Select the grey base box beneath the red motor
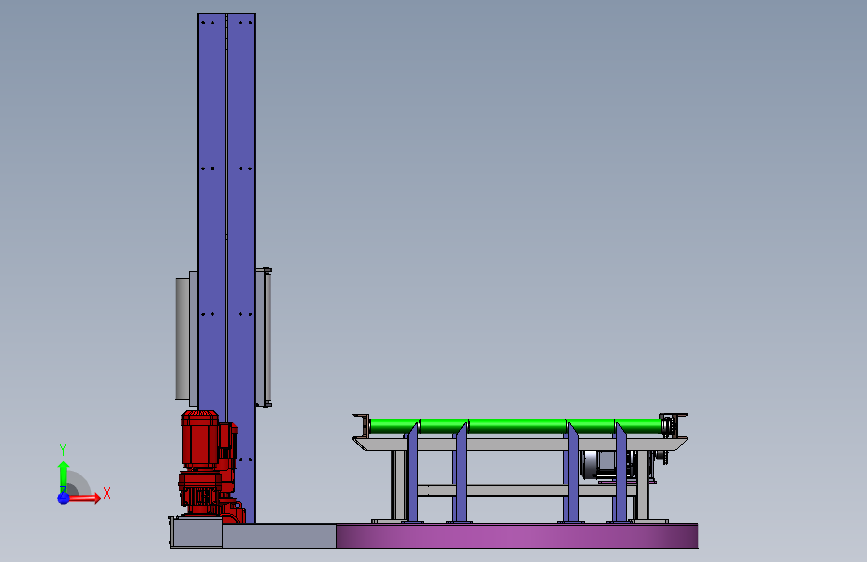867x562 pixels. click(x=196, y=533)
